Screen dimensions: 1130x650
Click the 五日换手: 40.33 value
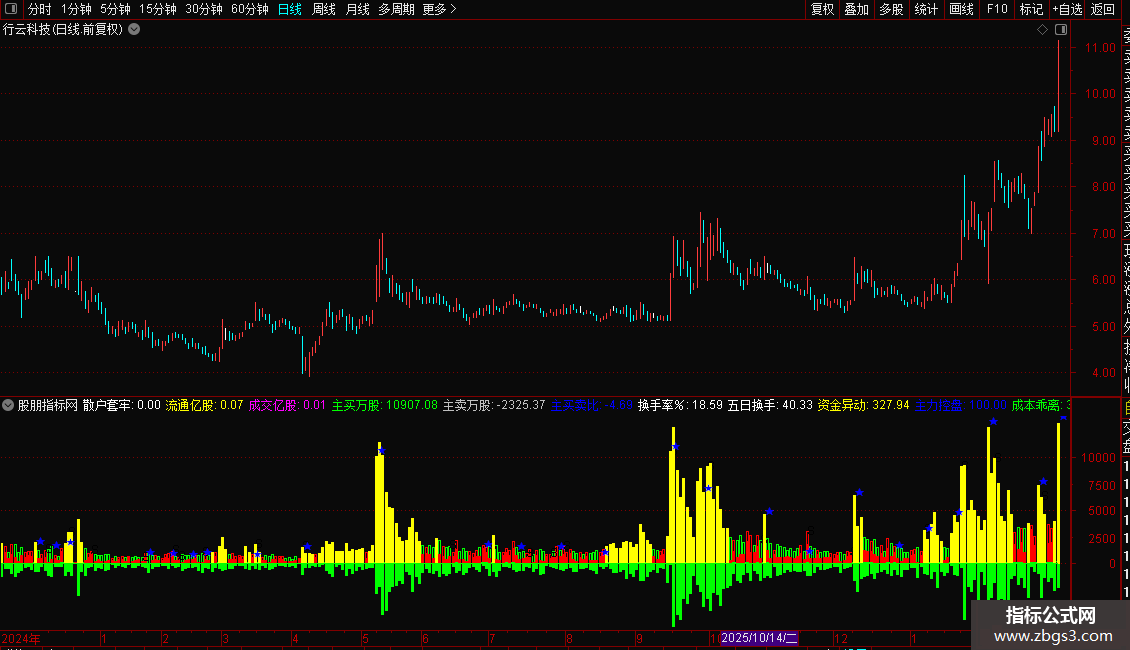point(770,405)
